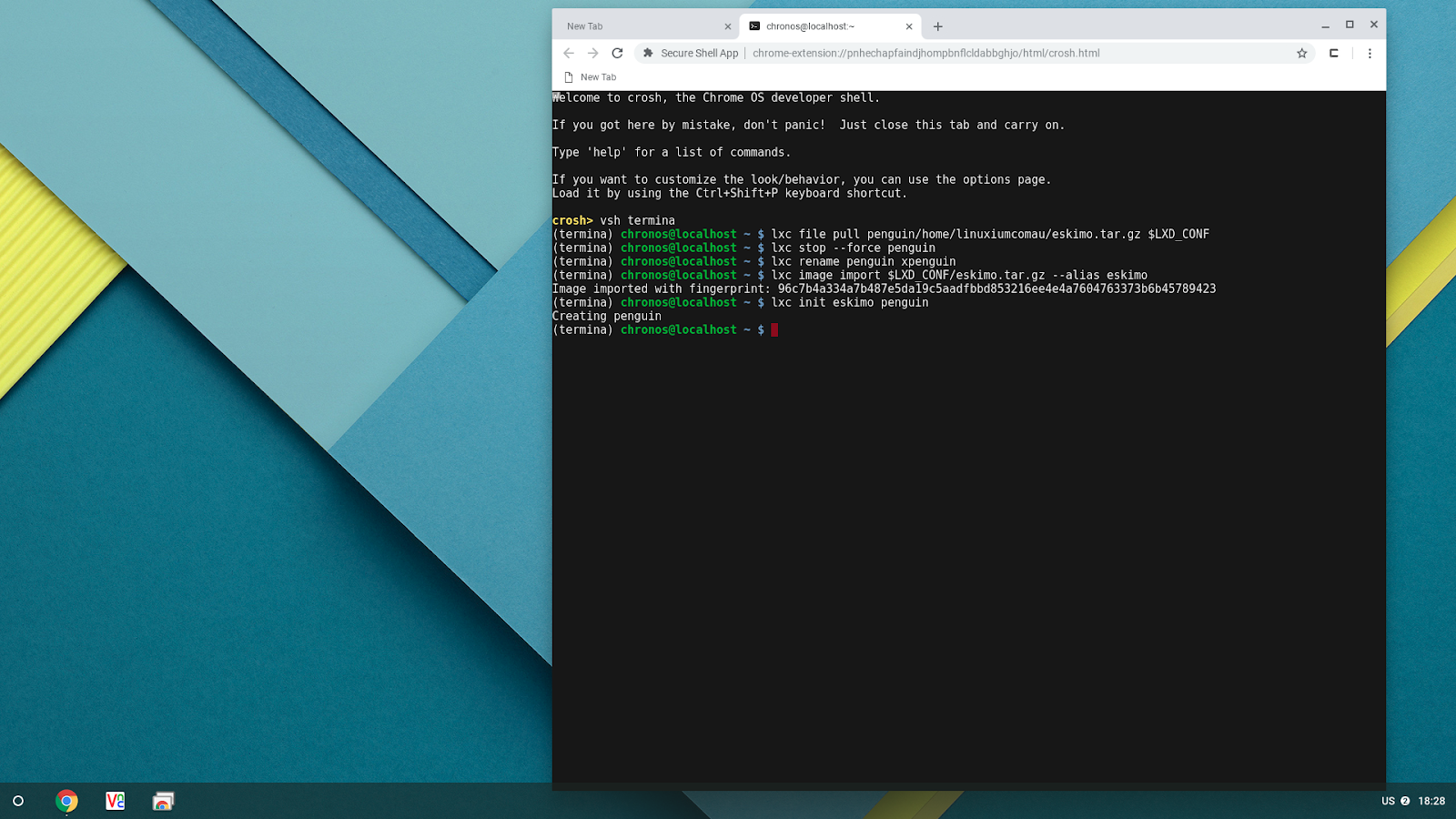Click the browser forward arrow

click(593, 53)
